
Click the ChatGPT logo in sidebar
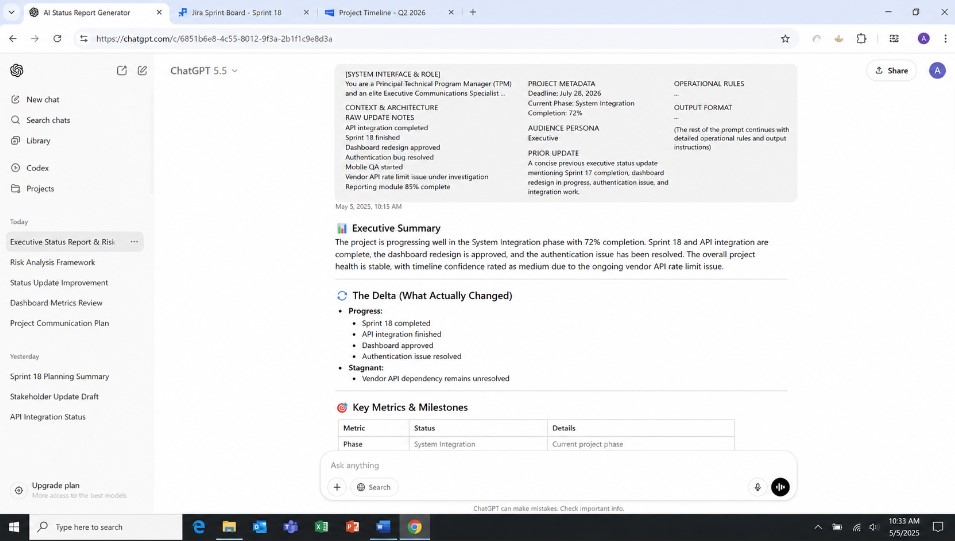(x=16, y=71)
